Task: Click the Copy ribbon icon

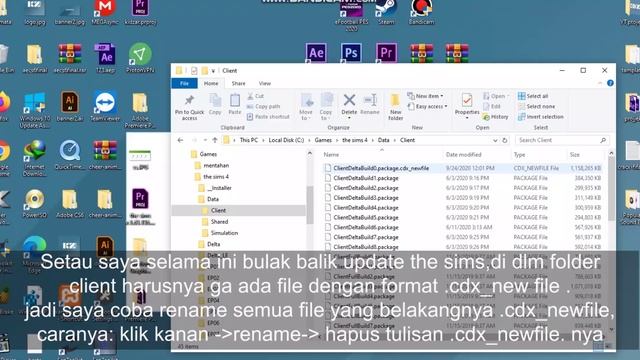Action: coord(215,104)
